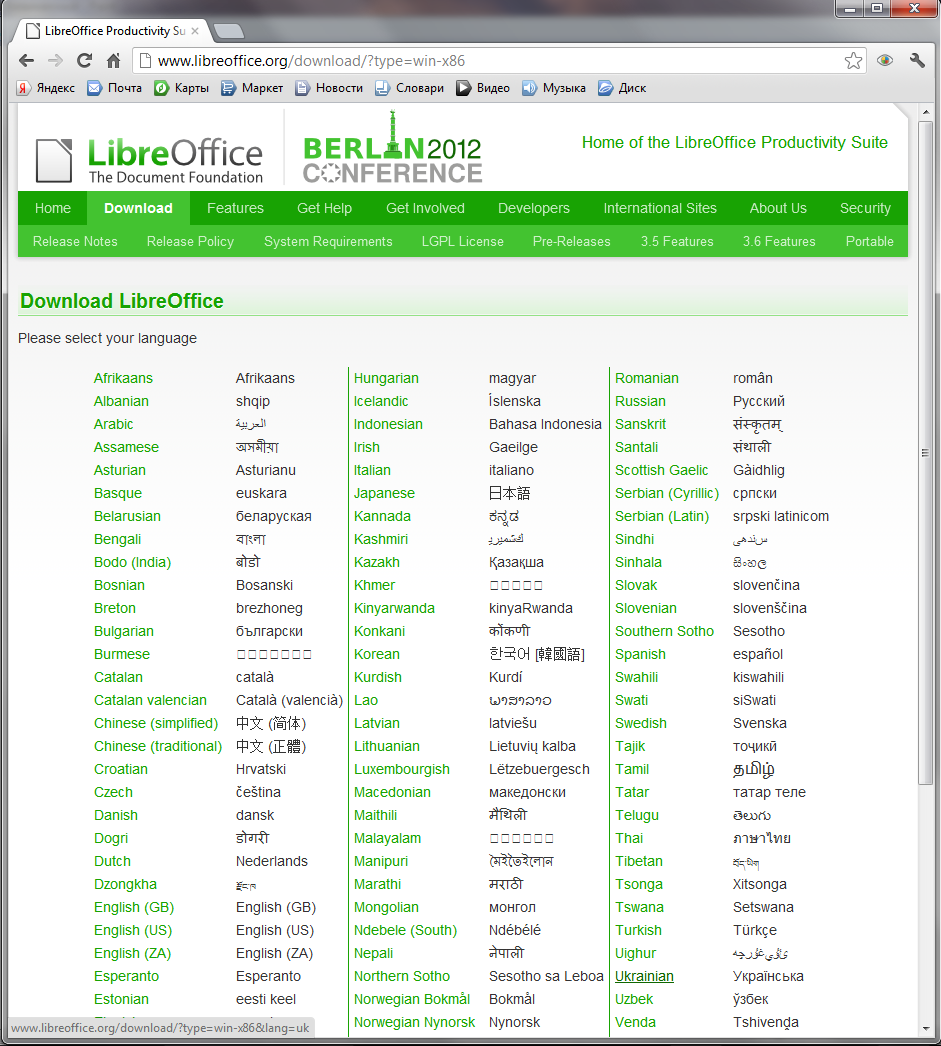This screenshot has width=941, height=1046.
Task: Open the Музыка bookmark
Action: click(x=554, y=88)
